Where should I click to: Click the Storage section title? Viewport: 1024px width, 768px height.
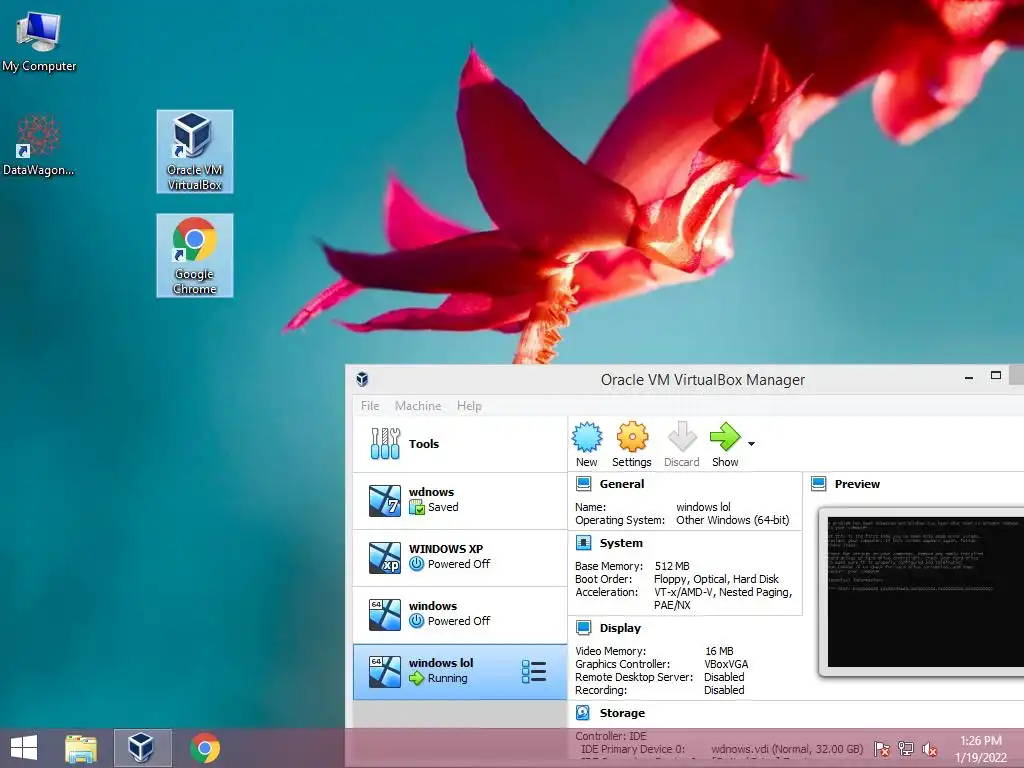tap(622, 712)
